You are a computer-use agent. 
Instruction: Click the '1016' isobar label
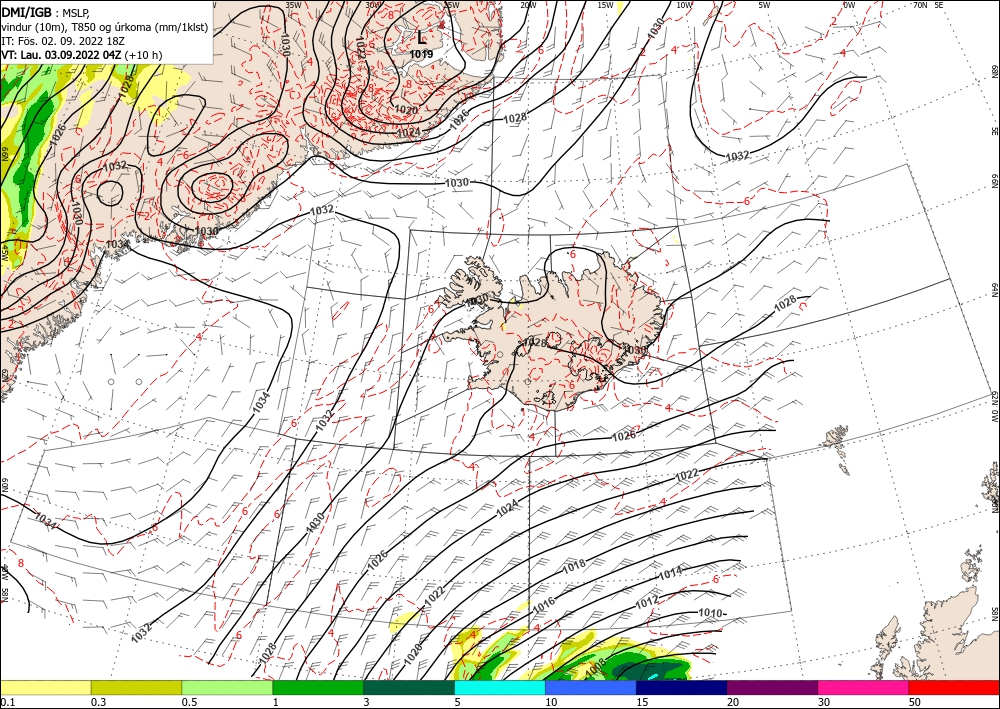tap(543, 603)
